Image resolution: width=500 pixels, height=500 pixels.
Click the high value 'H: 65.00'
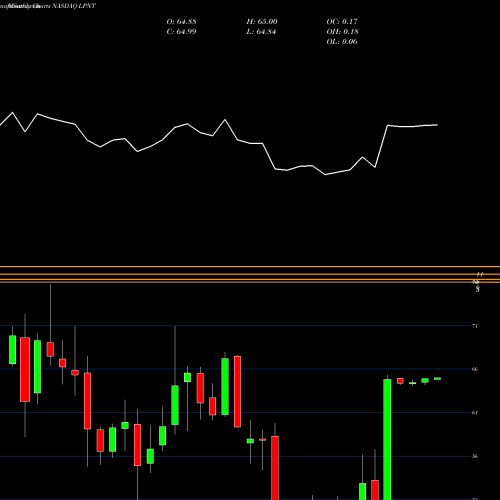point(262,22)
